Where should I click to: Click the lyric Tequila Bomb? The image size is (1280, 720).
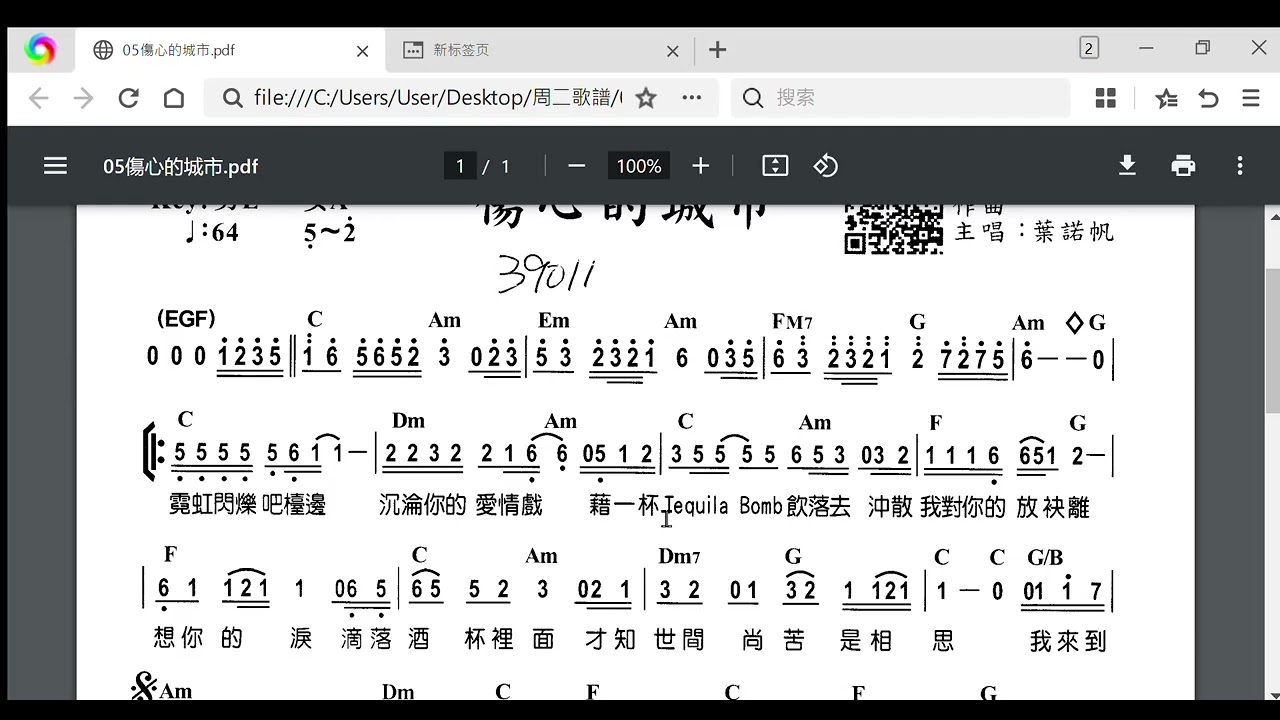click(x=722, y=507)
